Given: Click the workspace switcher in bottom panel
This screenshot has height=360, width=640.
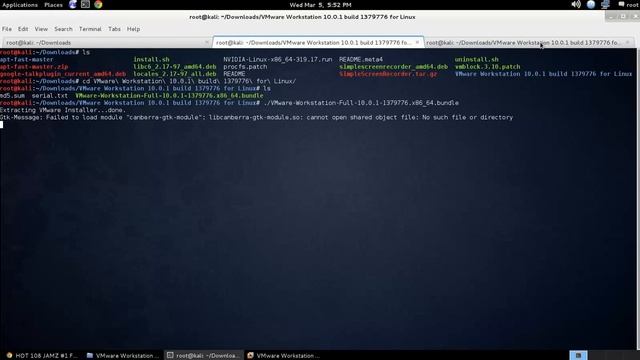Looking at the screenshot, I should (x=578, y=356).
